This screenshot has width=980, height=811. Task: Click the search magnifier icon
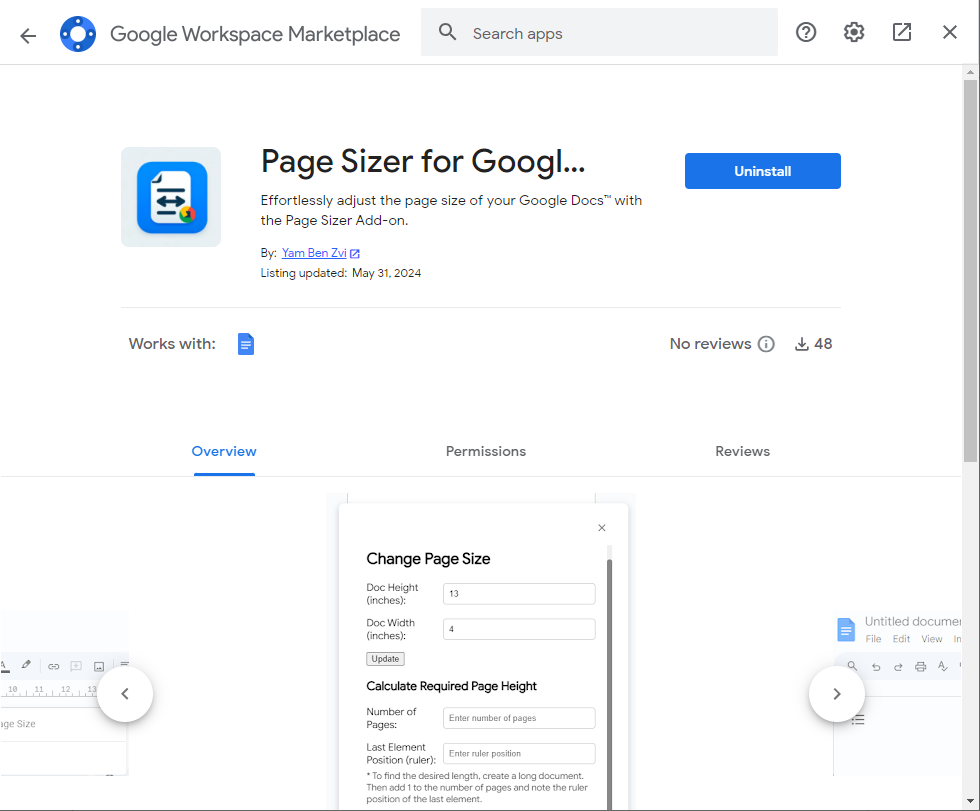[x=448, y=32]
